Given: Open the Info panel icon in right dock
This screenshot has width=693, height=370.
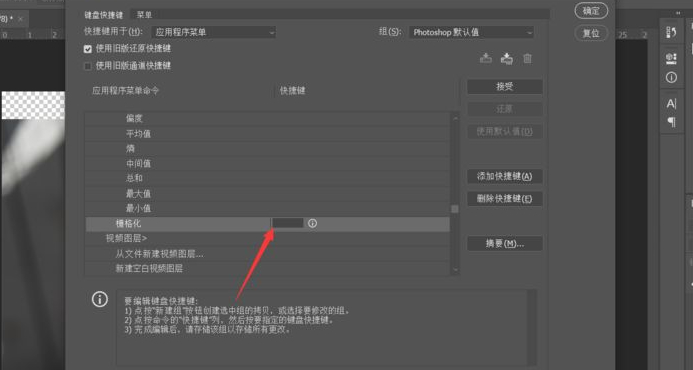Looking at the screenshot, I should tap(671, 78).
